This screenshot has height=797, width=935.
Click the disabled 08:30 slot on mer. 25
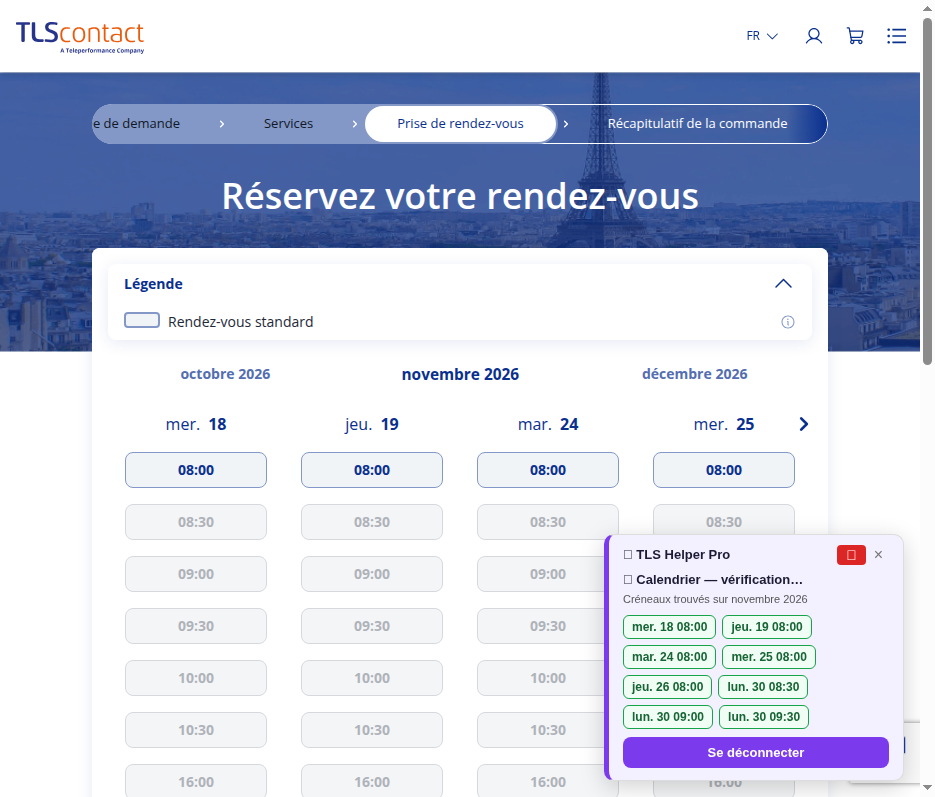pos(724,520)
